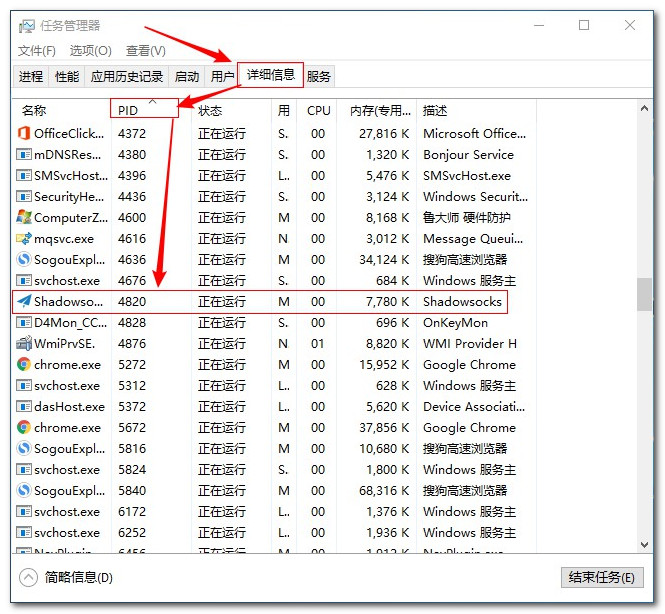665x614 pixels.
Task: Click the Shadowsocks paper plane icon
Action: (24, 301)
